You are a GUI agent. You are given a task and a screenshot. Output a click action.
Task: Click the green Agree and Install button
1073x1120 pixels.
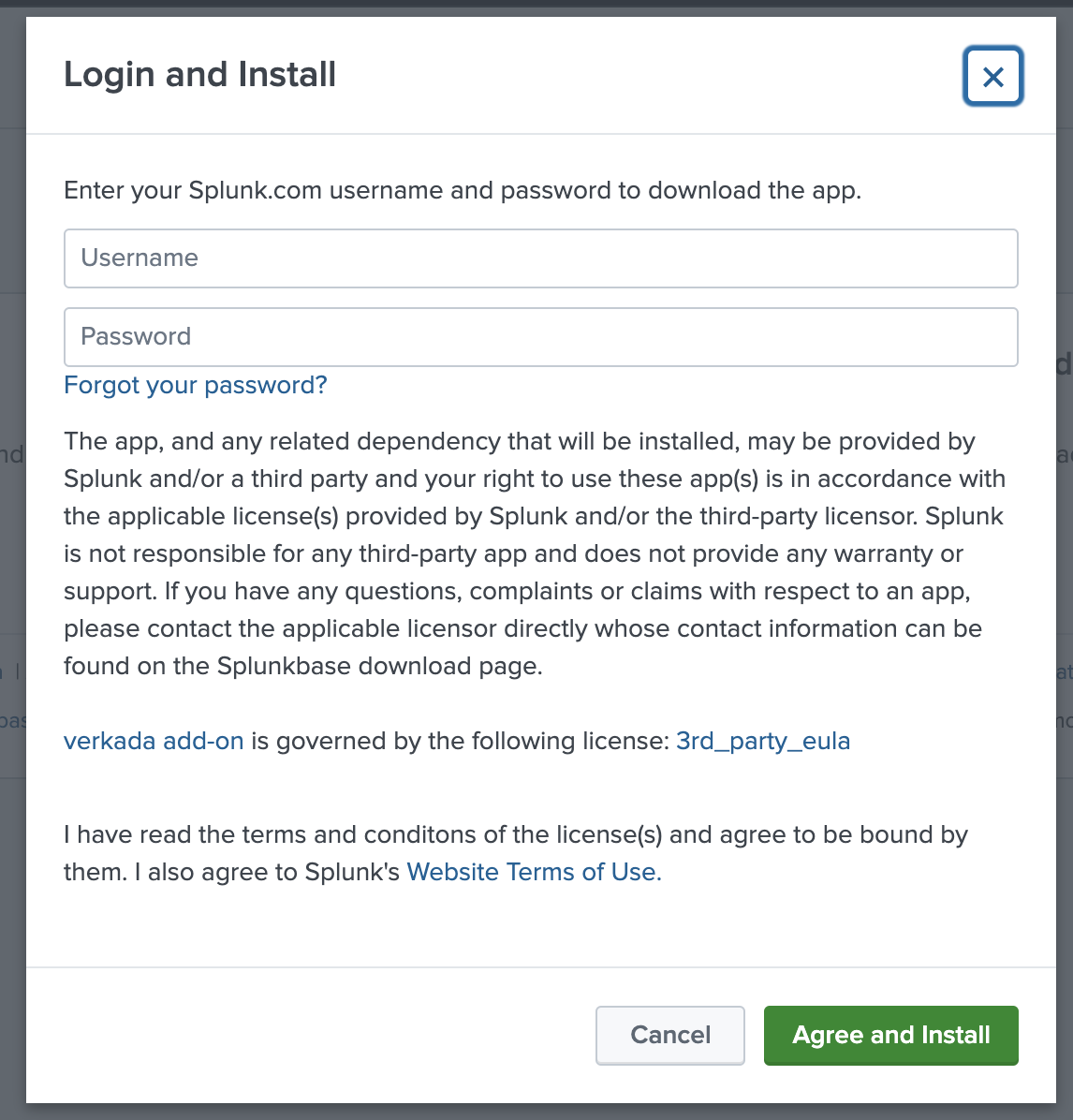tap(890, 1035)
